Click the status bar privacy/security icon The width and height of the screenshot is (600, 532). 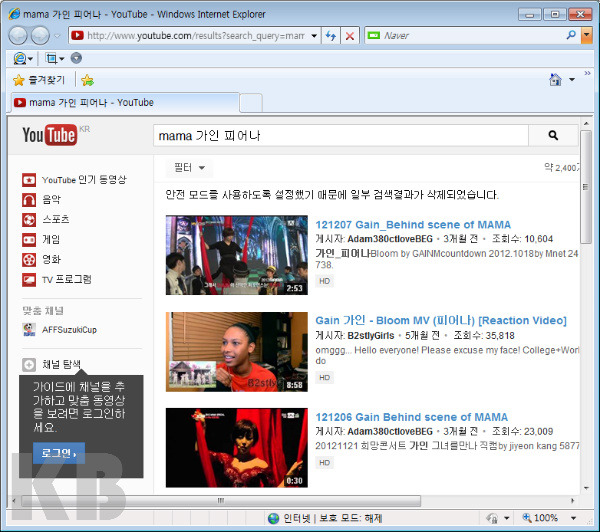pos(492,519)
